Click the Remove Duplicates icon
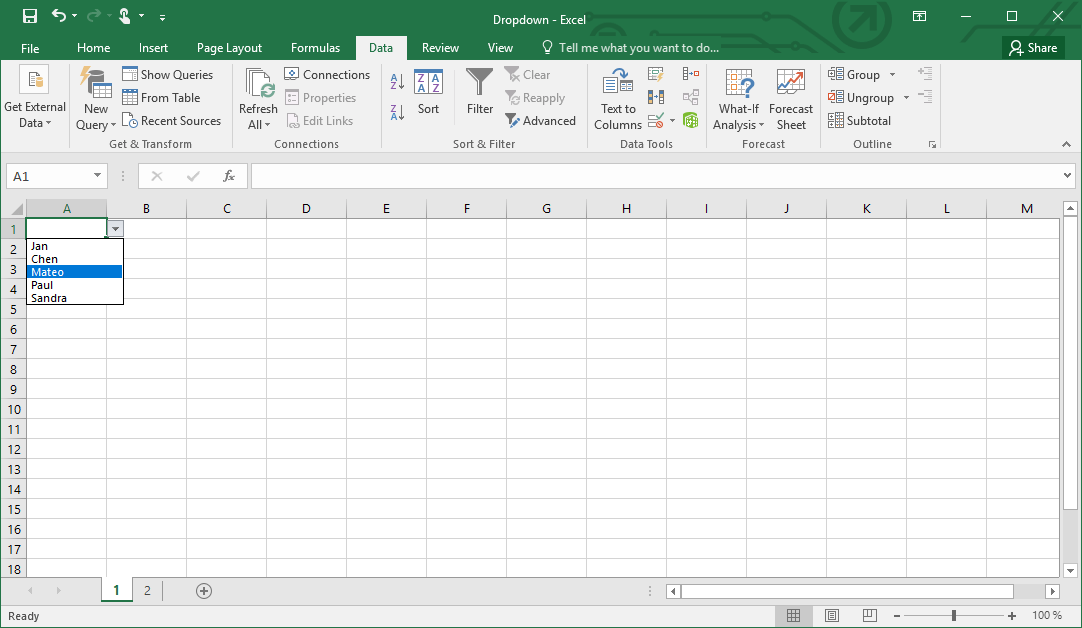The image size is (1082, 628). (655, 97)
